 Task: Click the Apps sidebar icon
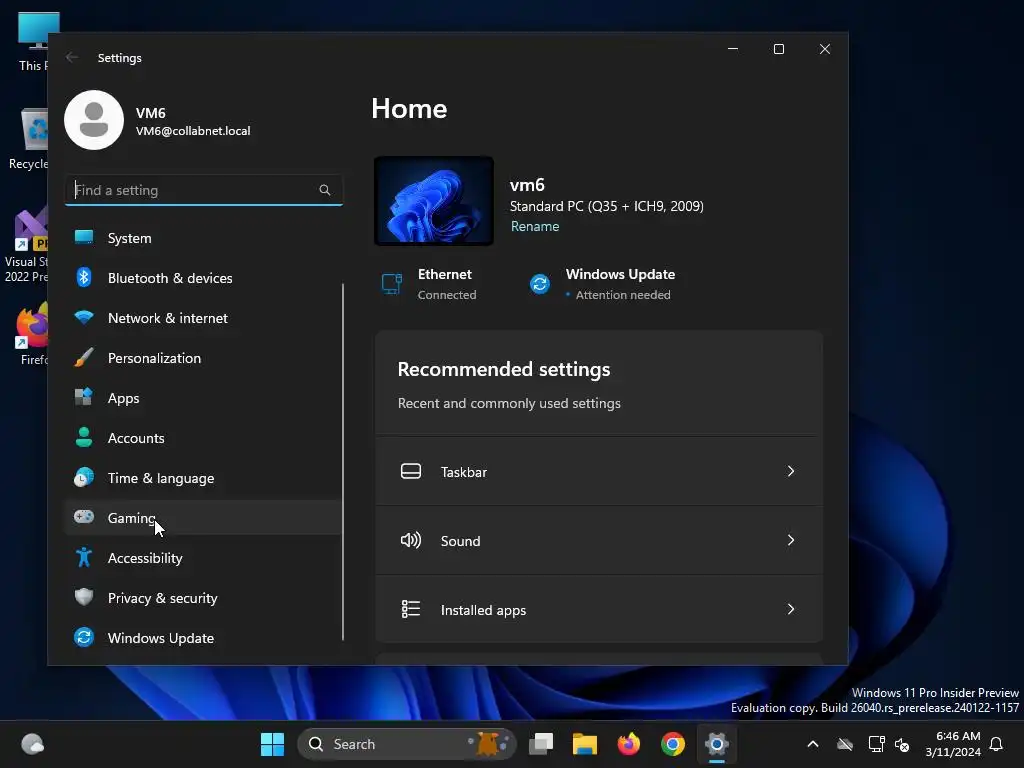[84, 397]
